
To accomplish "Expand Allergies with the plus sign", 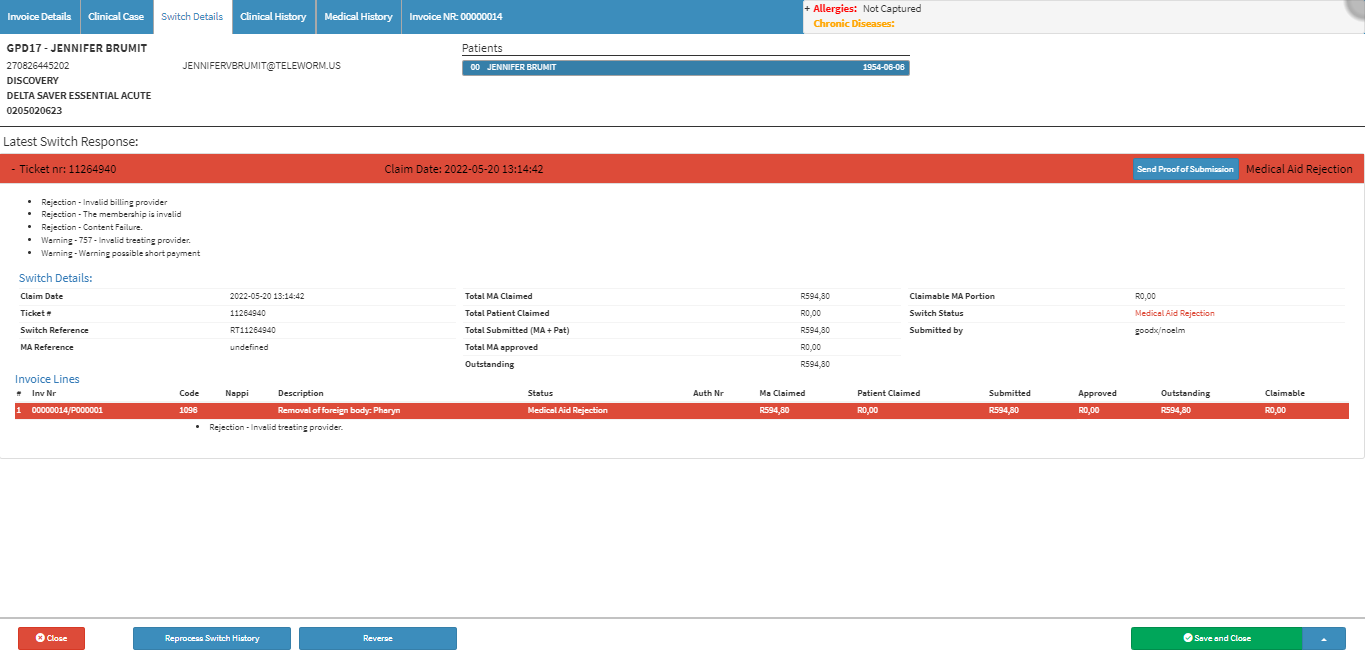I will (807, 8).
